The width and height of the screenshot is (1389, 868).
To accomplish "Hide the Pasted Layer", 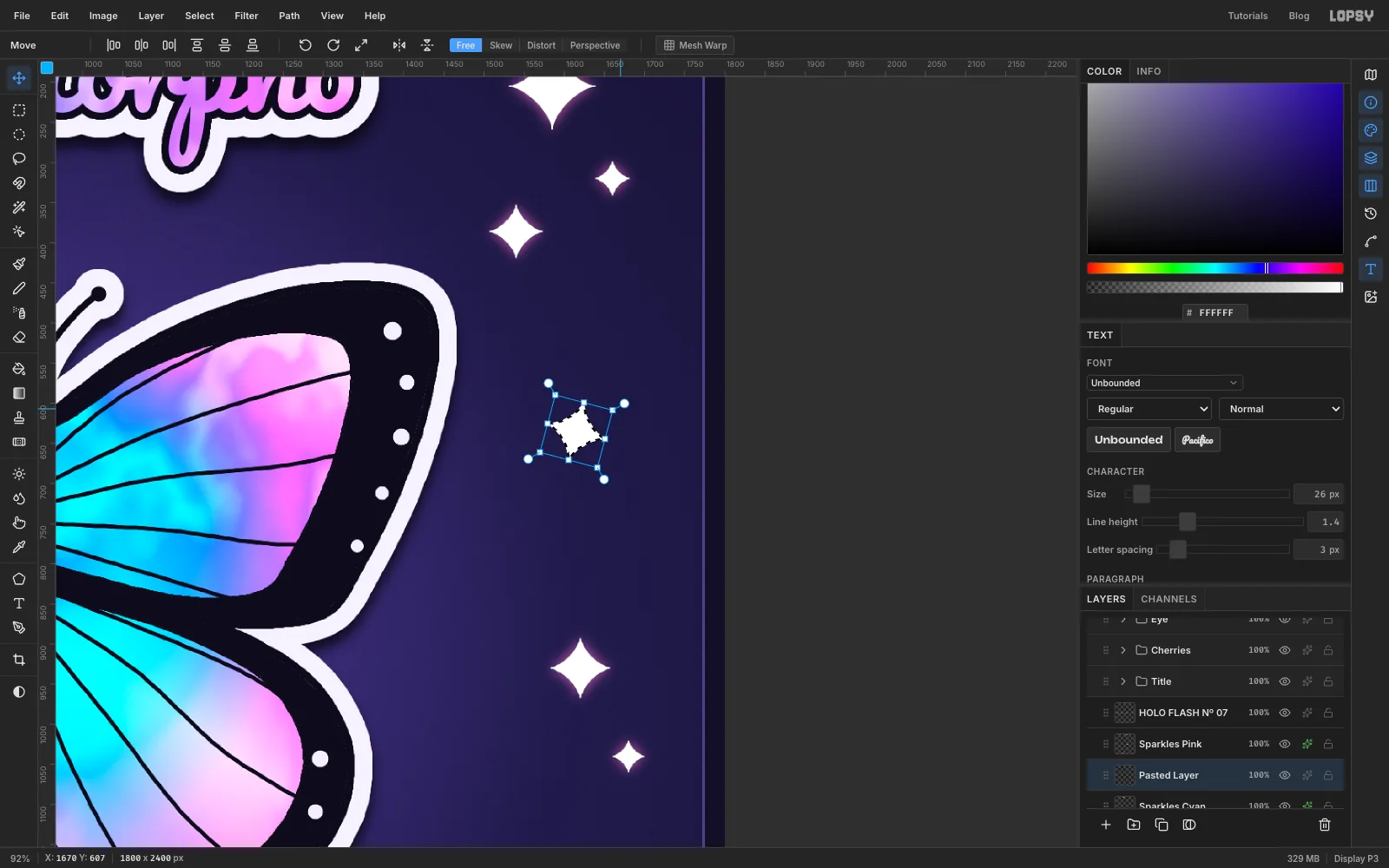I will pos(1285,775).
